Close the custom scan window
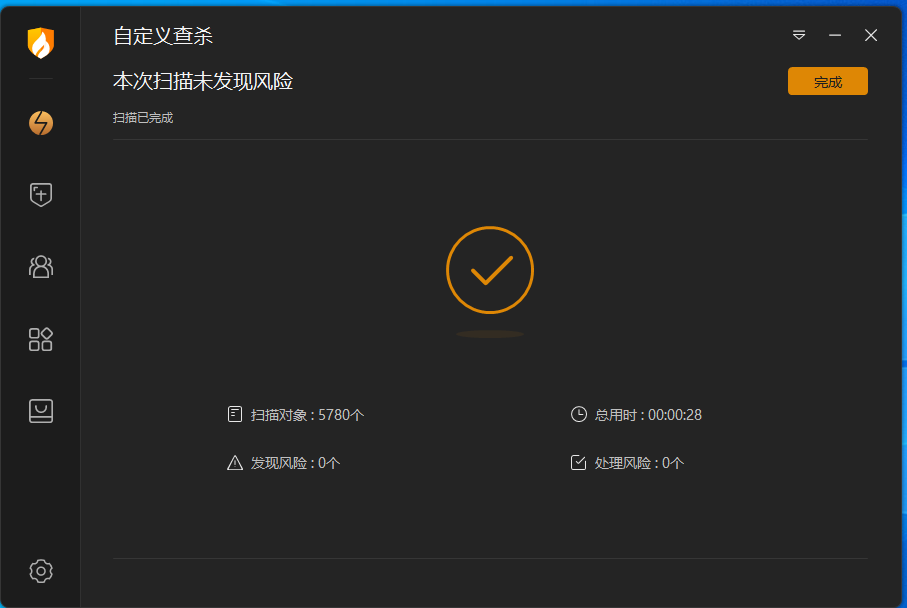This screenshot has width=907, height=608. [871, 35]
